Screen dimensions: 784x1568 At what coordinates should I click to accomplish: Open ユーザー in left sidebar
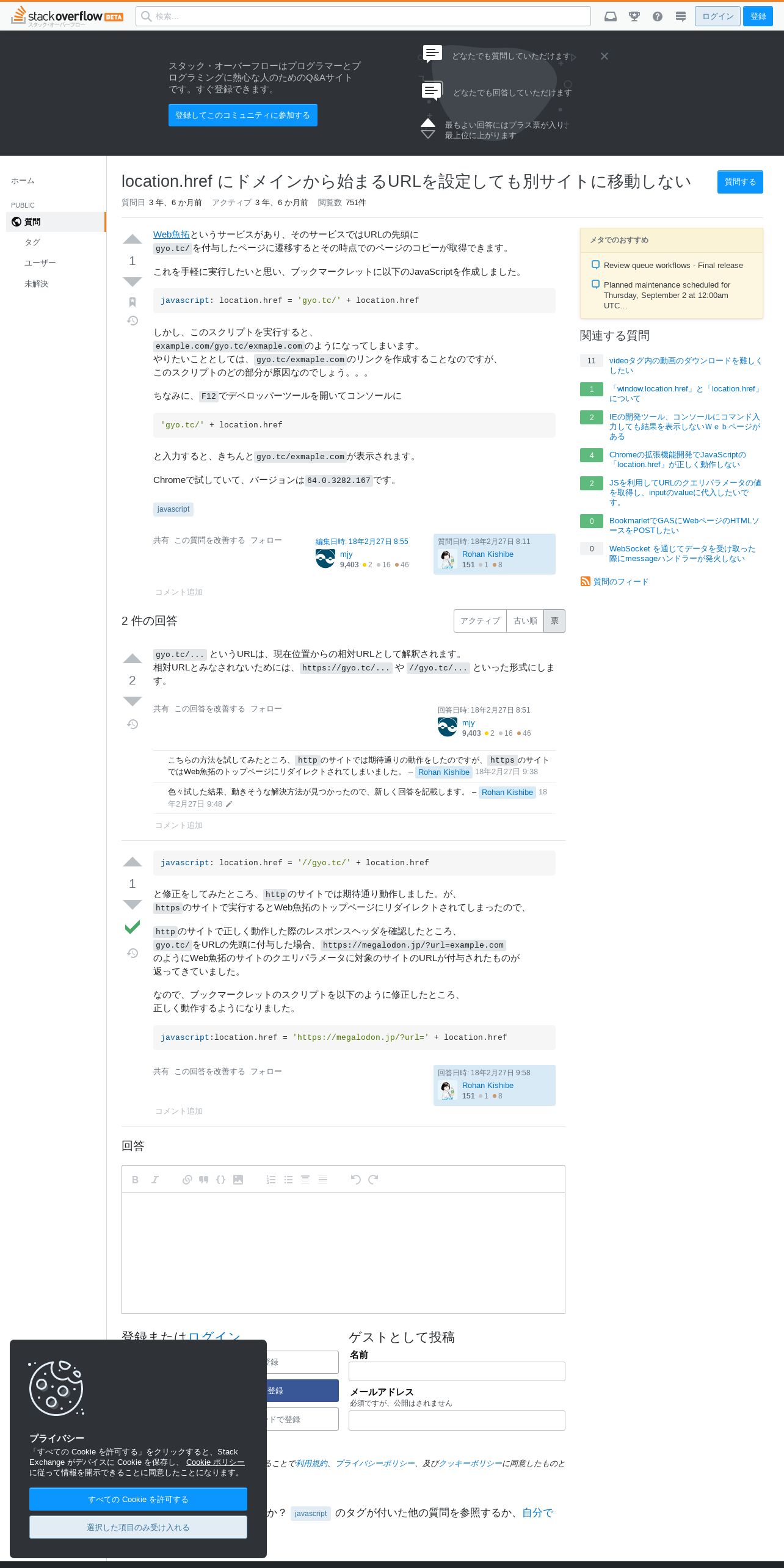click(x=40, y=263)
